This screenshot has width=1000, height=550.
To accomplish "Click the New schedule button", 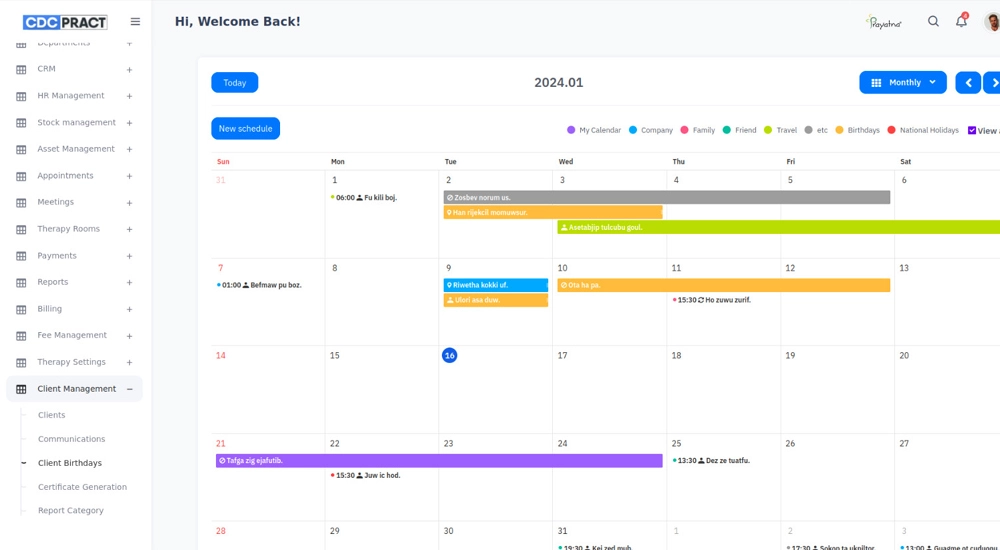I will pos(245,129).
